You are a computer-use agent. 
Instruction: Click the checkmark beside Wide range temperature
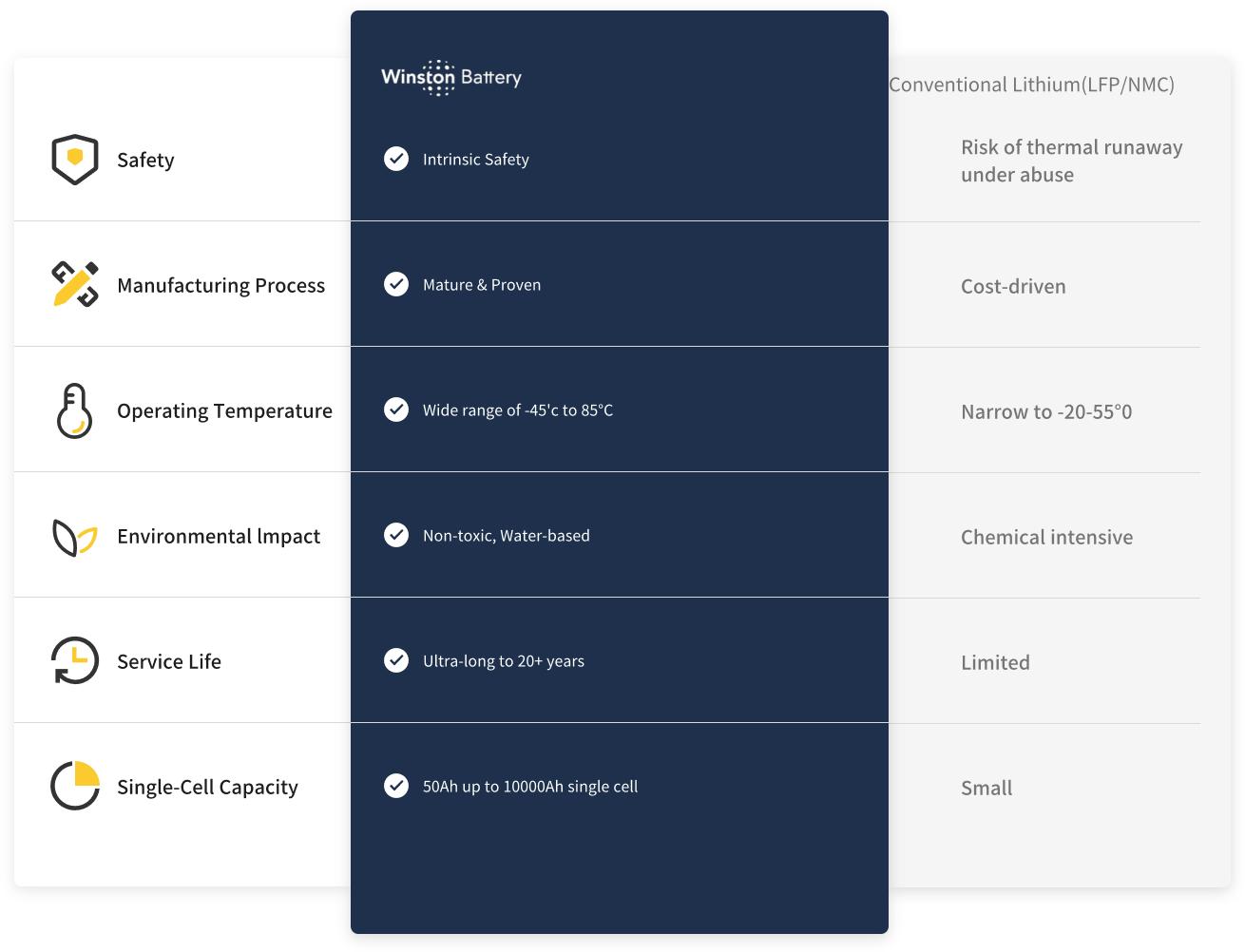click(x=396, y=409)
